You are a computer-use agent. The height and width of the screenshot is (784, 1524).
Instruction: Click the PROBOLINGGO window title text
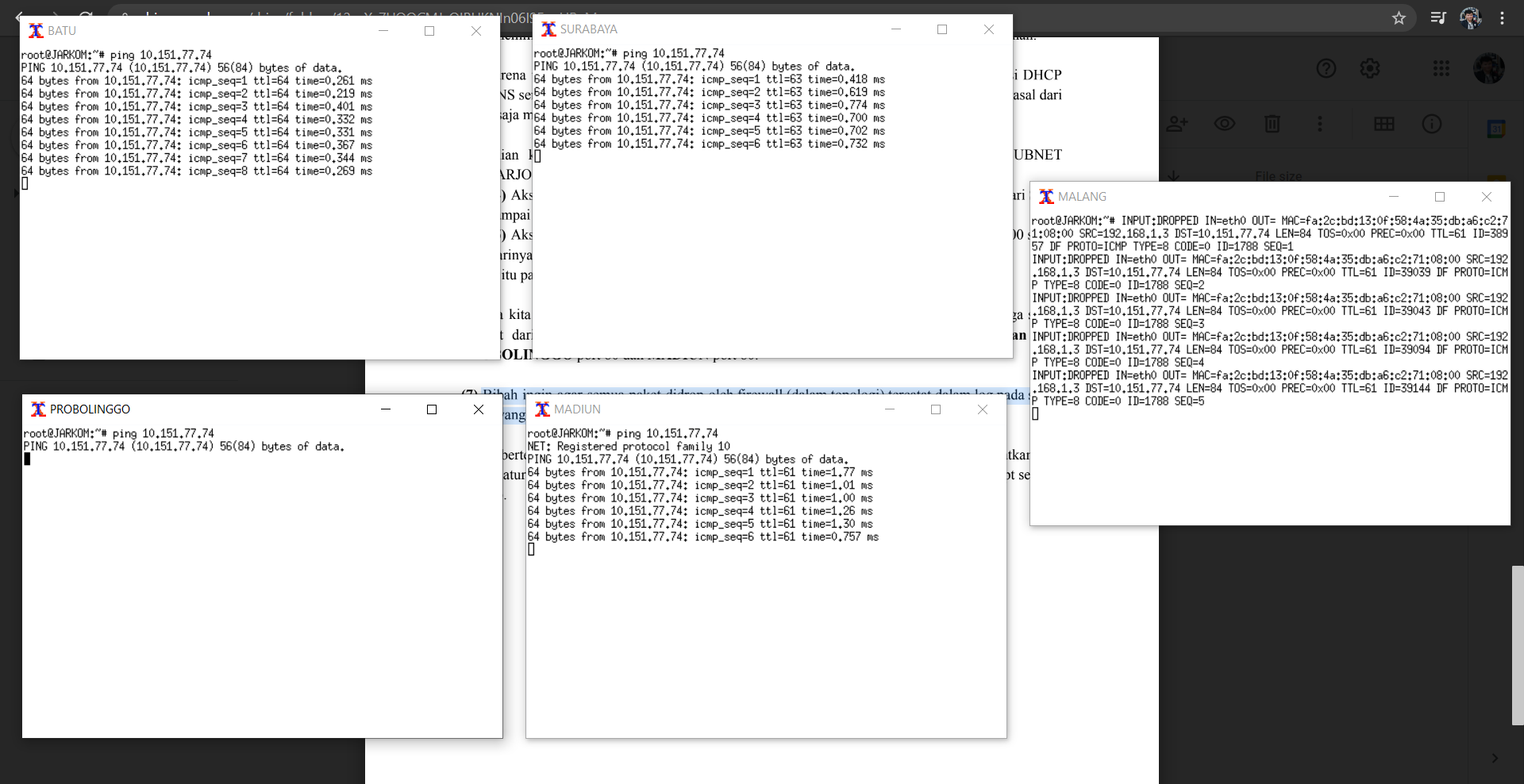click(90, 409)
